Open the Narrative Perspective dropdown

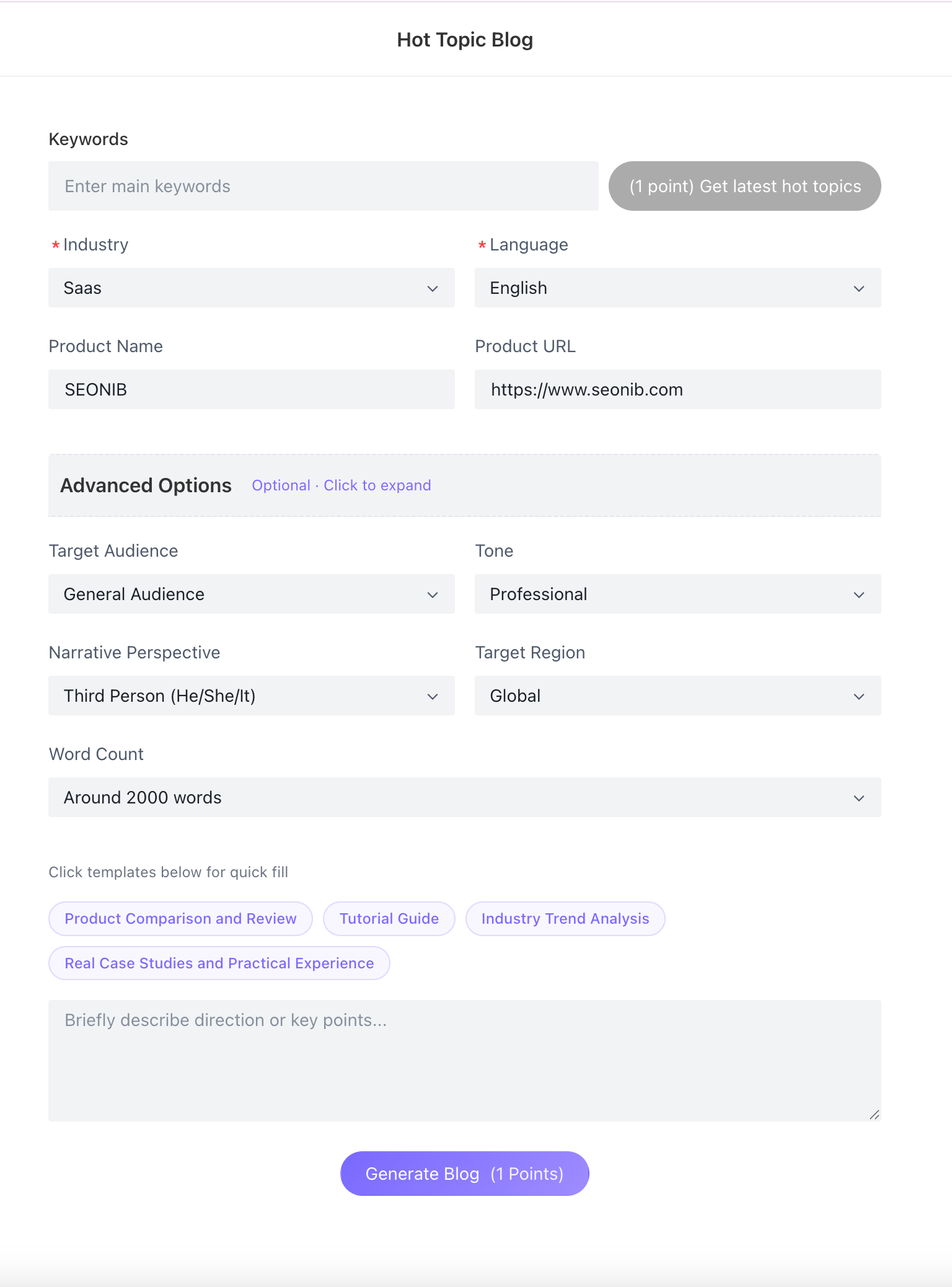[x=251, y=696]
